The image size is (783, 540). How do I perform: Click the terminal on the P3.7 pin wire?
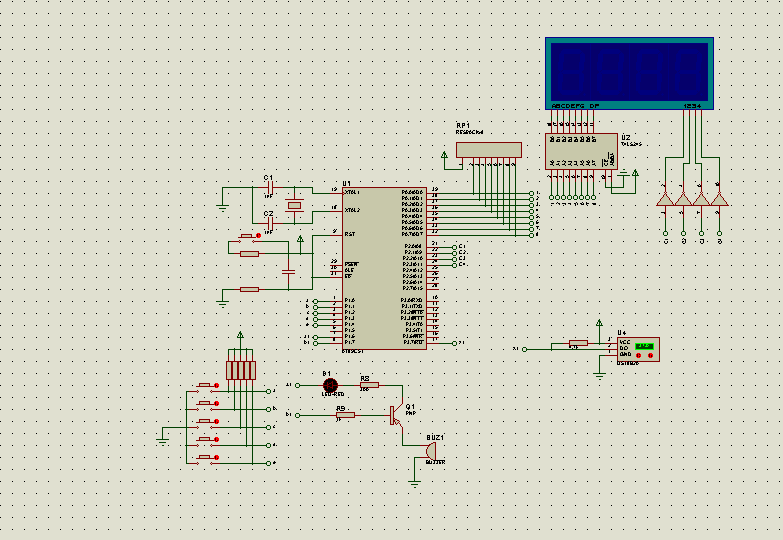(x=454, y=343)
